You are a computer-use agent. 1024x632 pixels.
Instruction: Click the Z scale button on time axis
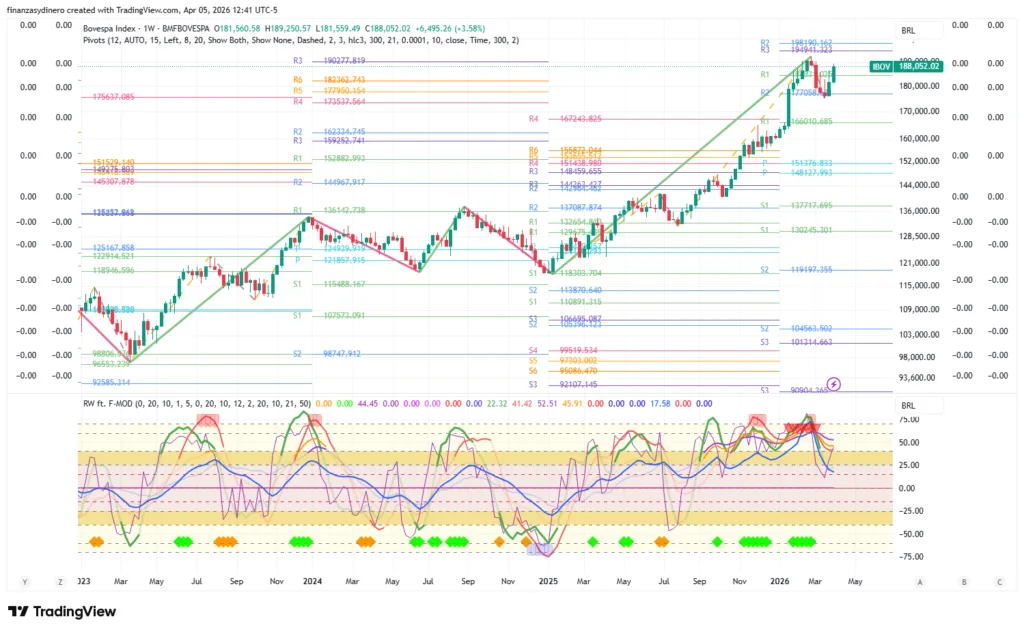pos(61,580)
